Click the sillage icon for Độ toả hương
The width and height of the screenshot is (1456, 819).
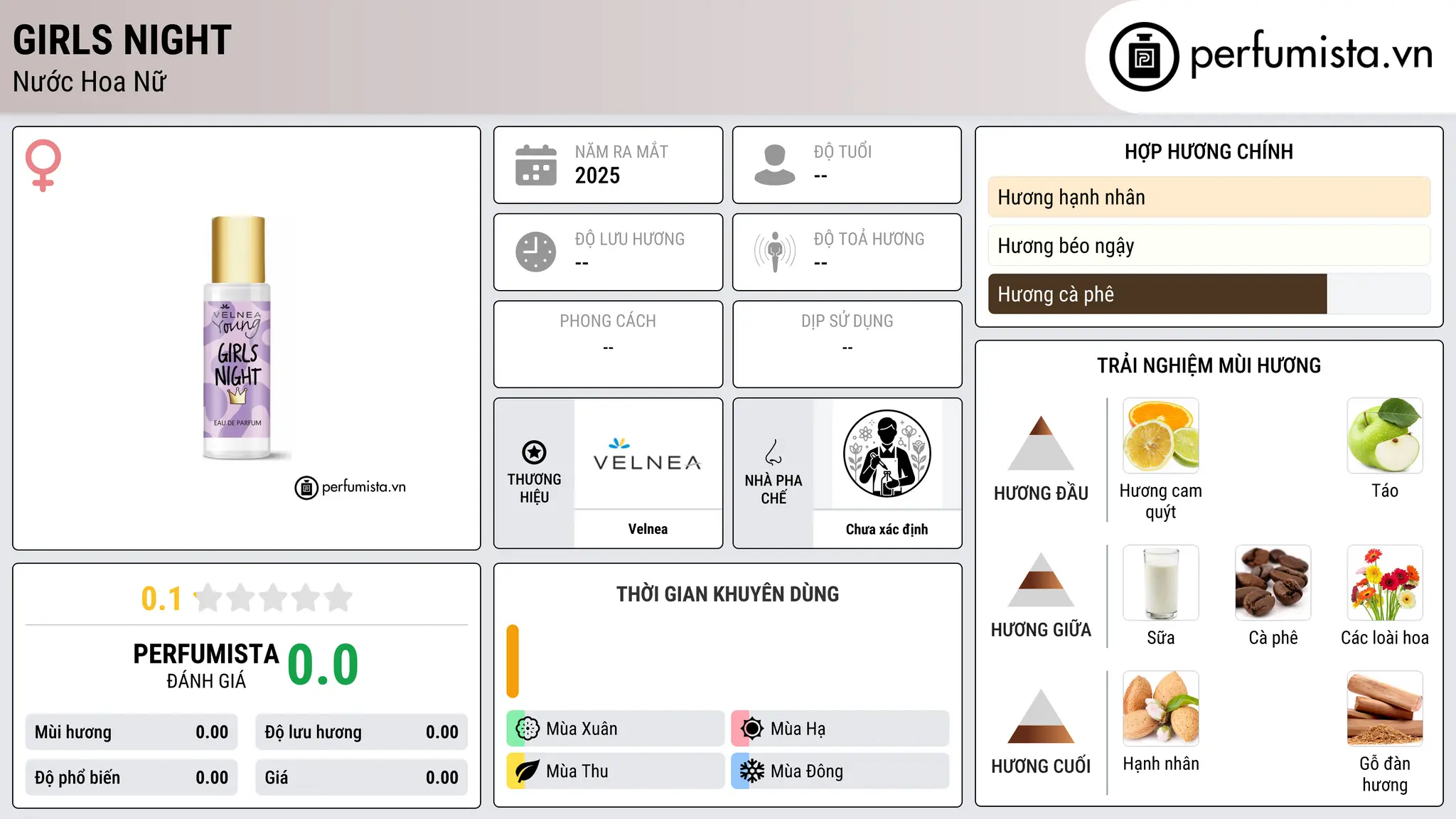click(775, 252)
